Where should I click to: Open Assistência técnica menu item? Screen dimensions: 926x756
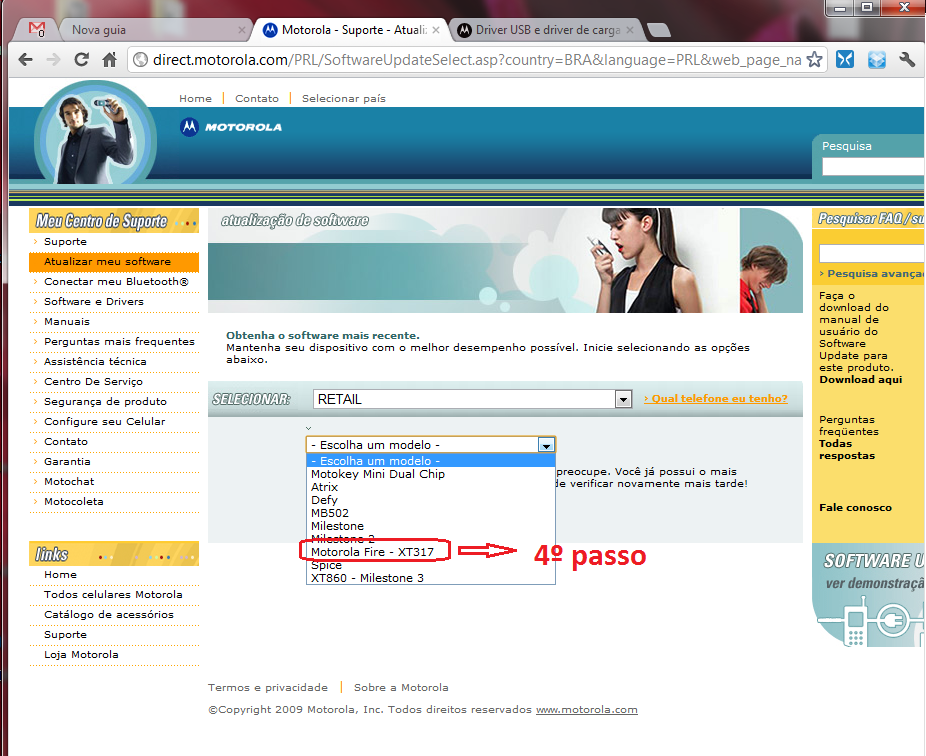click(x=95, y=361)
